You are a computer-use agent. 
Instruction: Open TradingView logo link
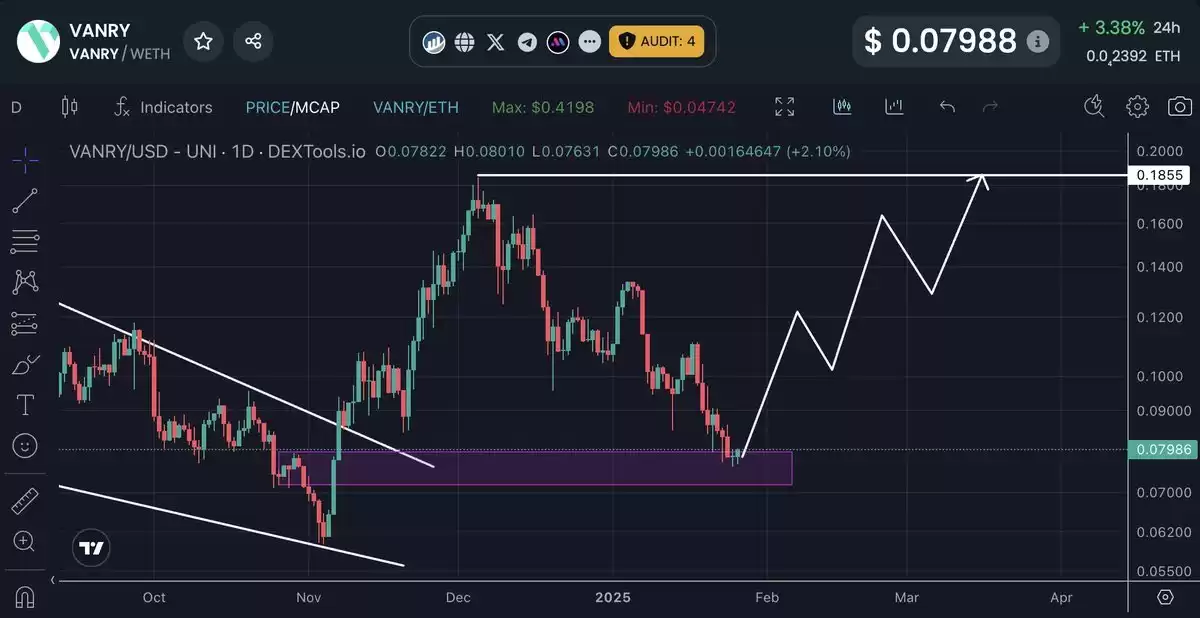(91, 548)
